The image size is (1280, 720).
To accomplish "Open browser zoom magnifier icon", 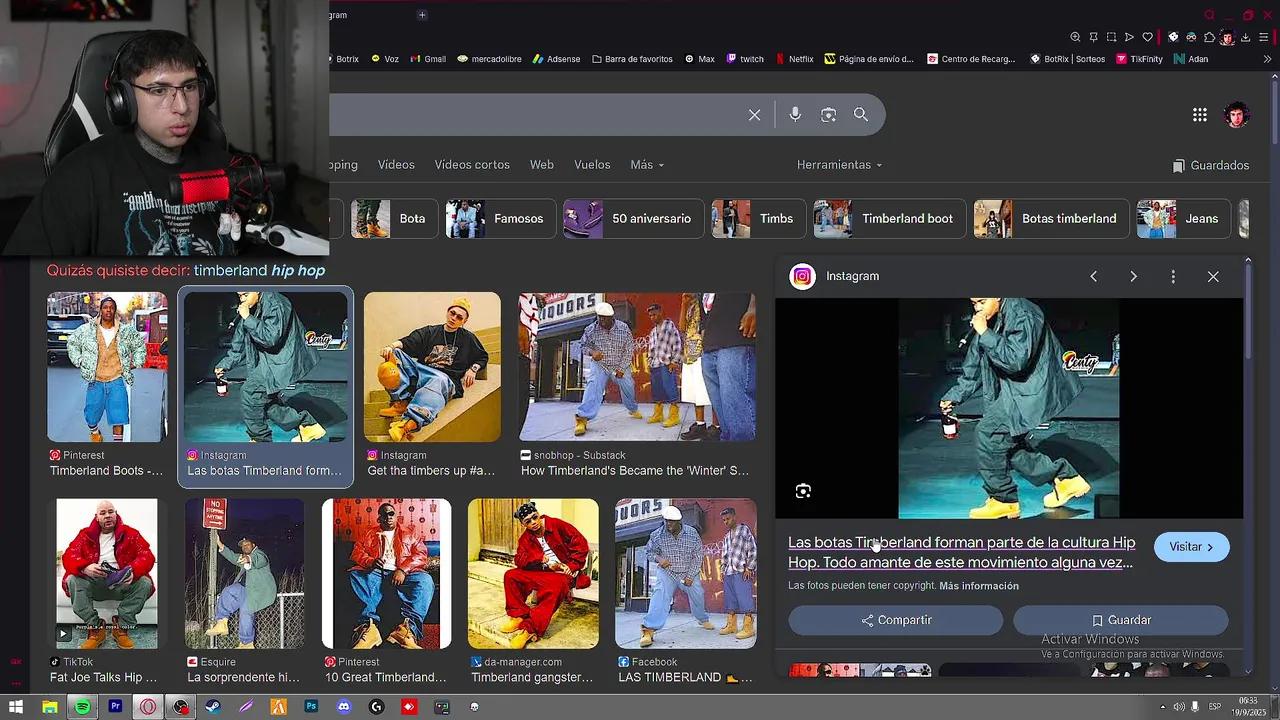I will [x=1075, y=37].
